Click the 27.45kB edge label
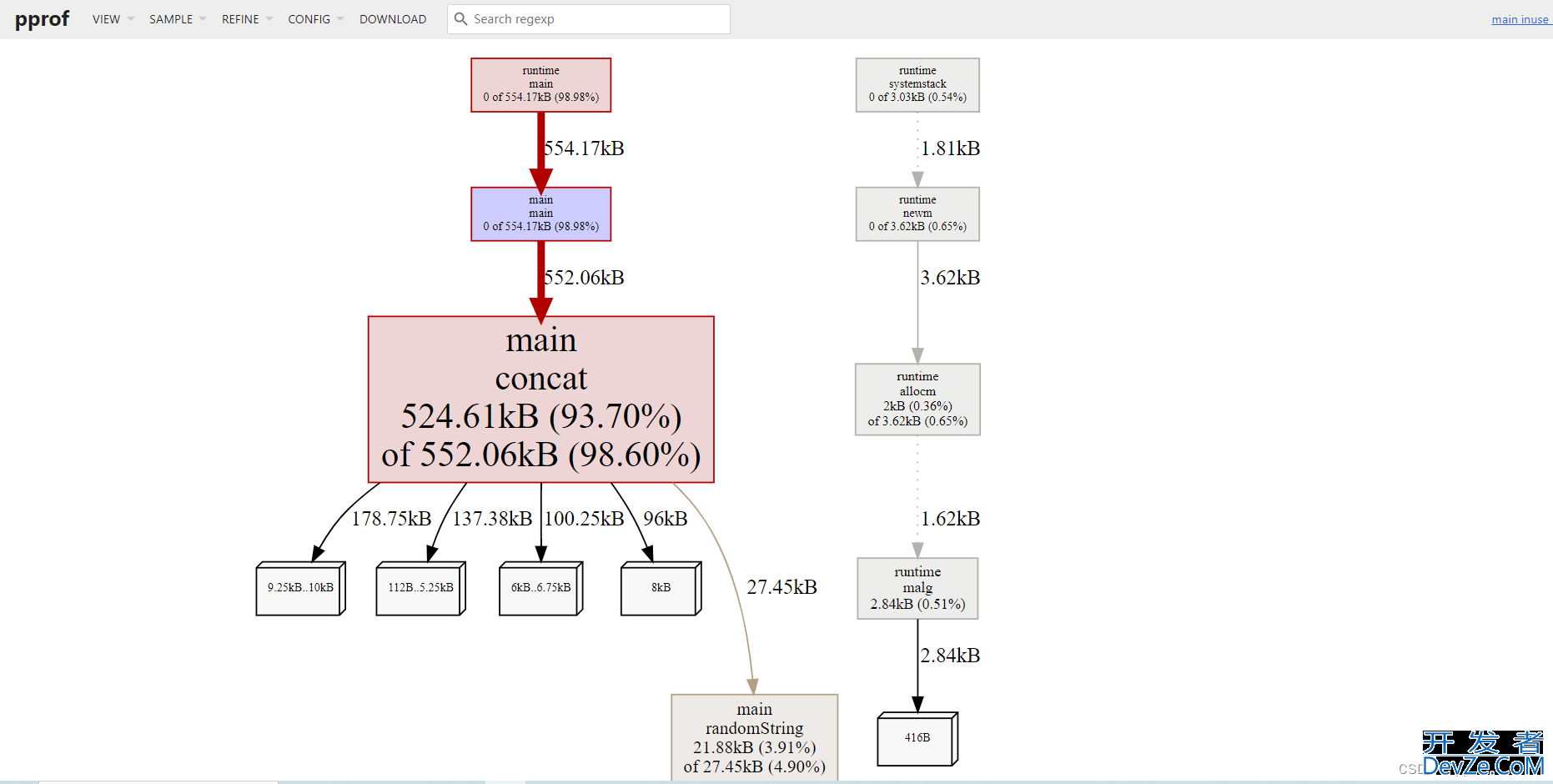This screenshot has height=784, width=1553. (x=782, y=587)
